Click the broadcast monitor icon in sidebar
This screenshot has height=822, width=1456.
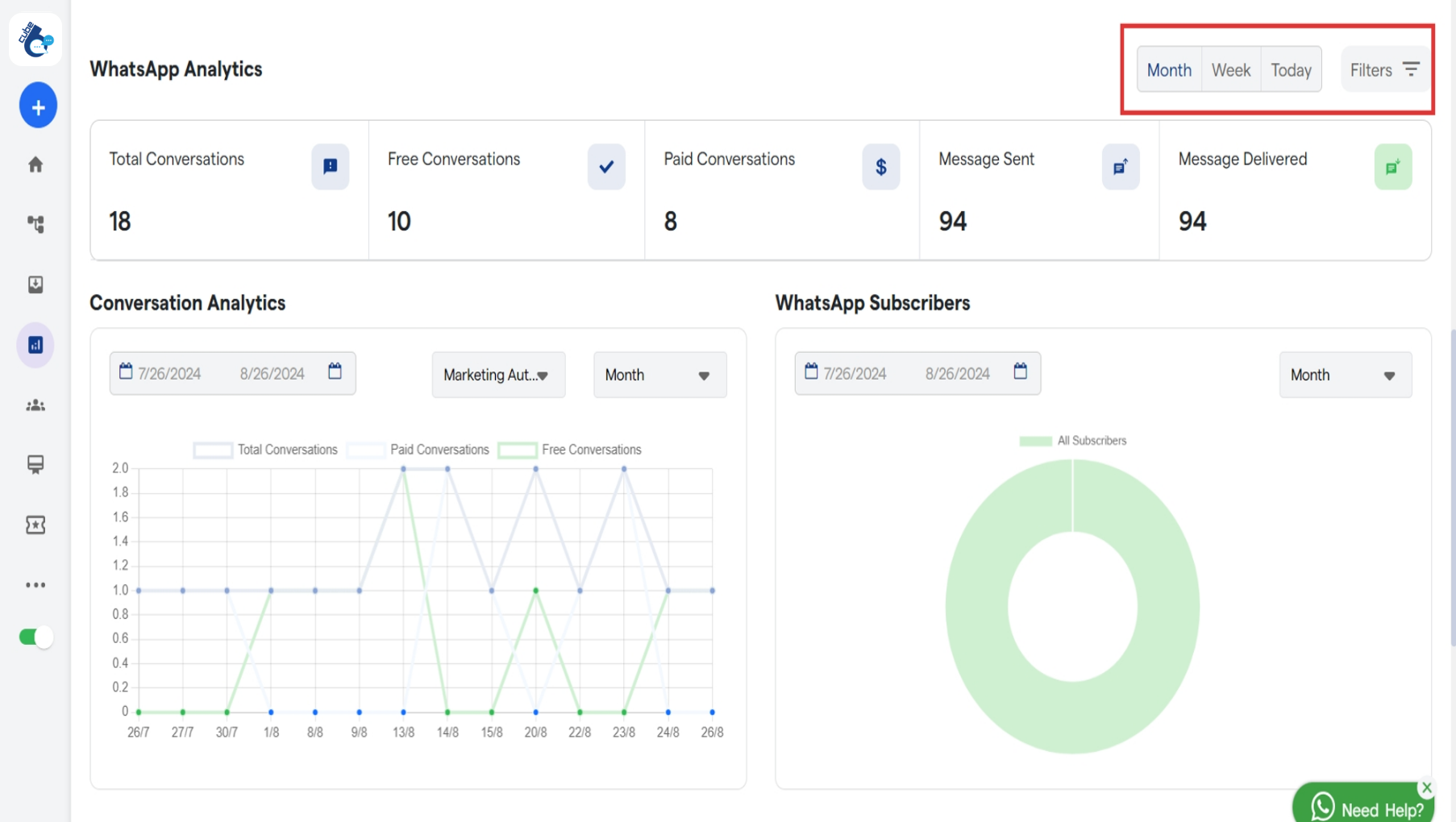pos(35,464)
